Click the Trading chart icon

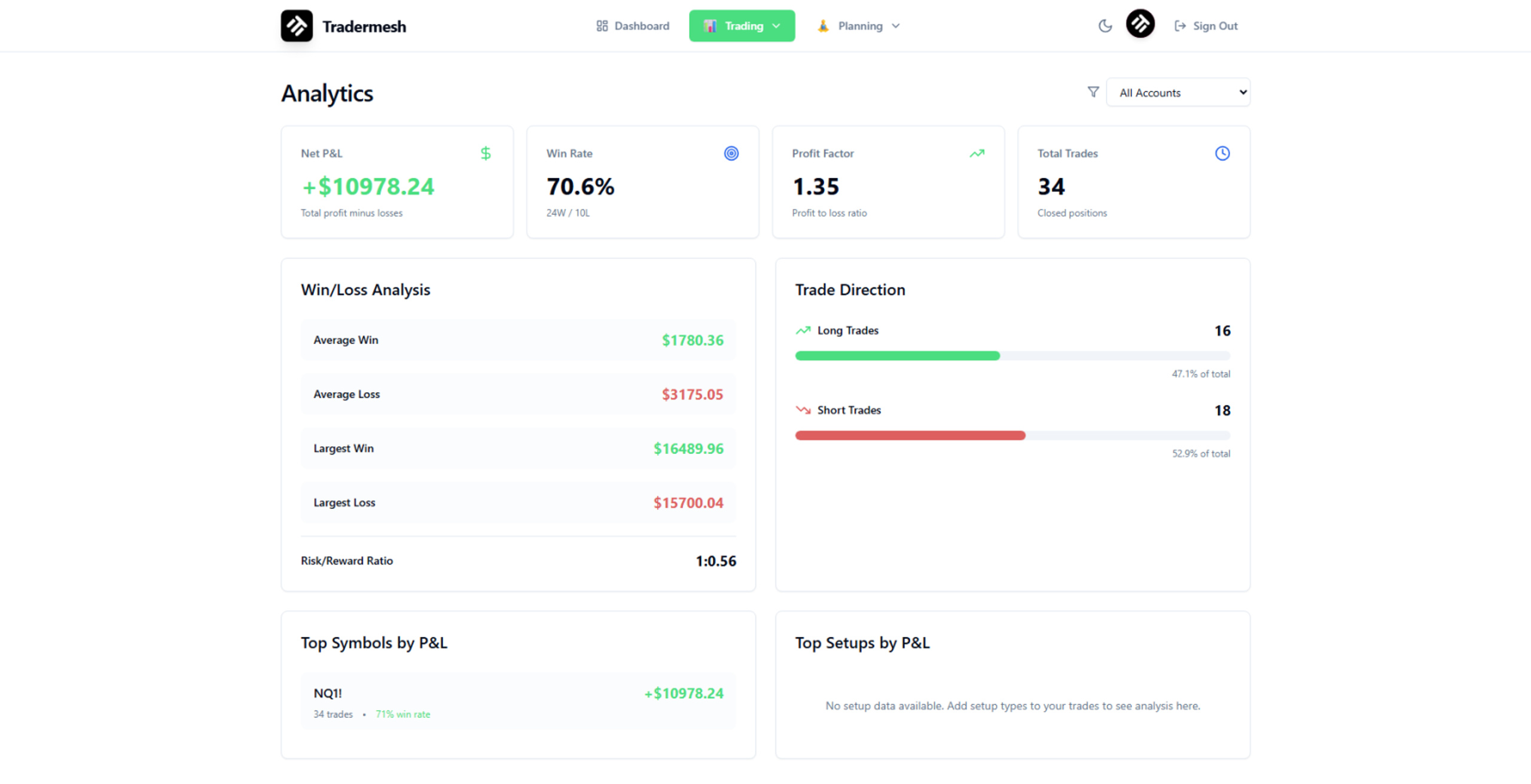click(710, 26)
